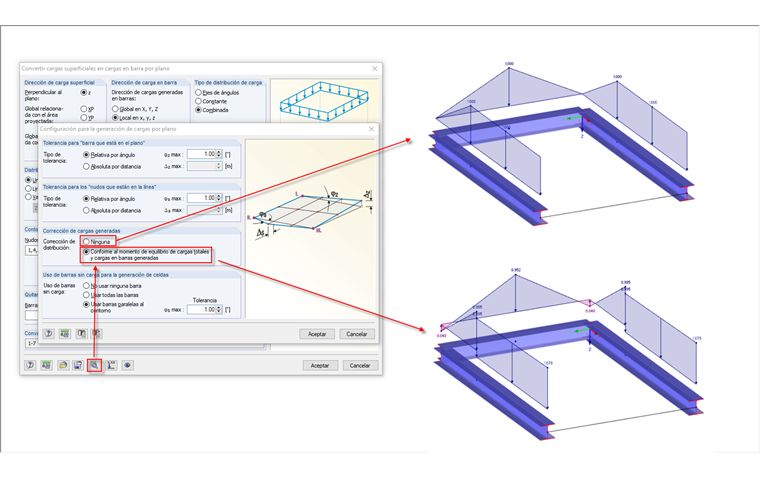760x479 pixels.
Task: Select Relativa por ángulo for barra tolerance
Action: pos(86,155)
